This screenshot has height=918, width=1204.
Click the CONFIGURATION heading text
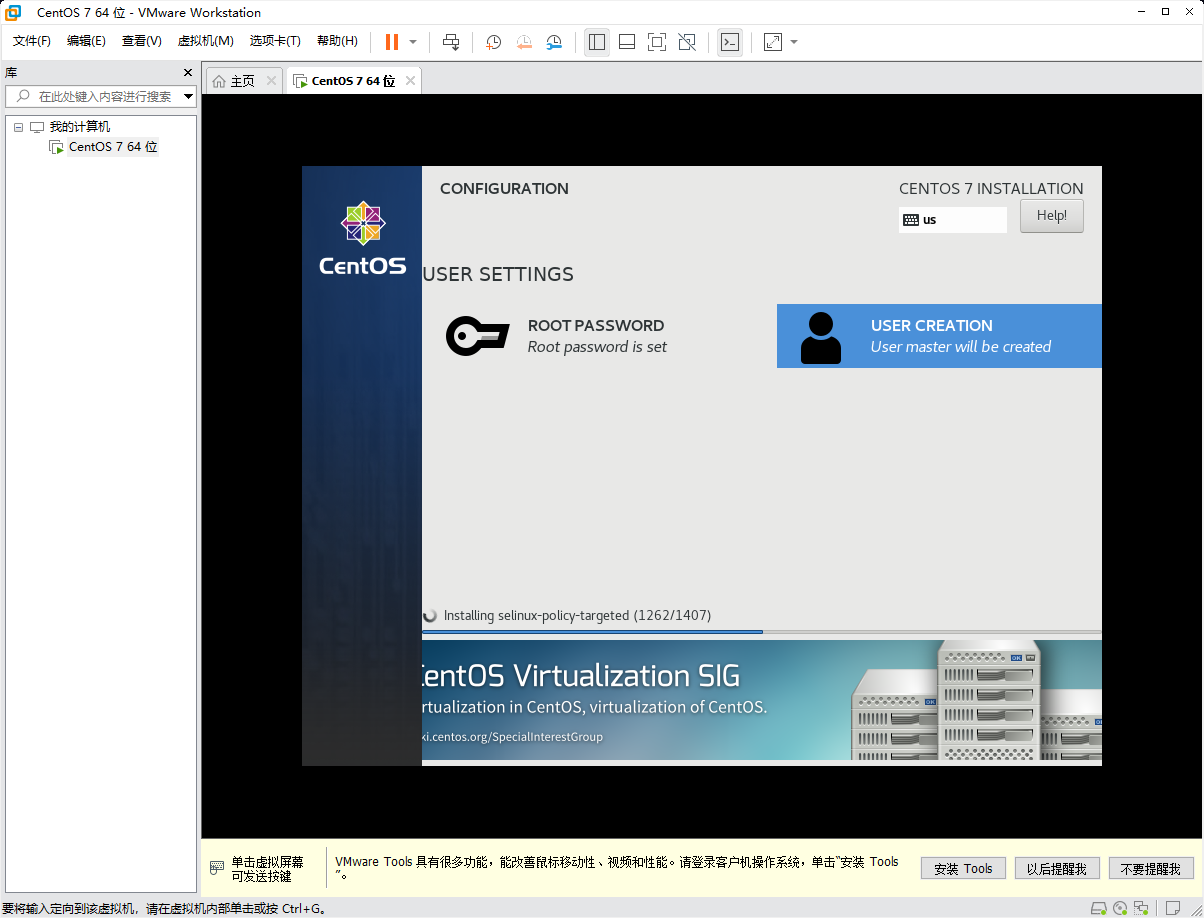(504, 188)
